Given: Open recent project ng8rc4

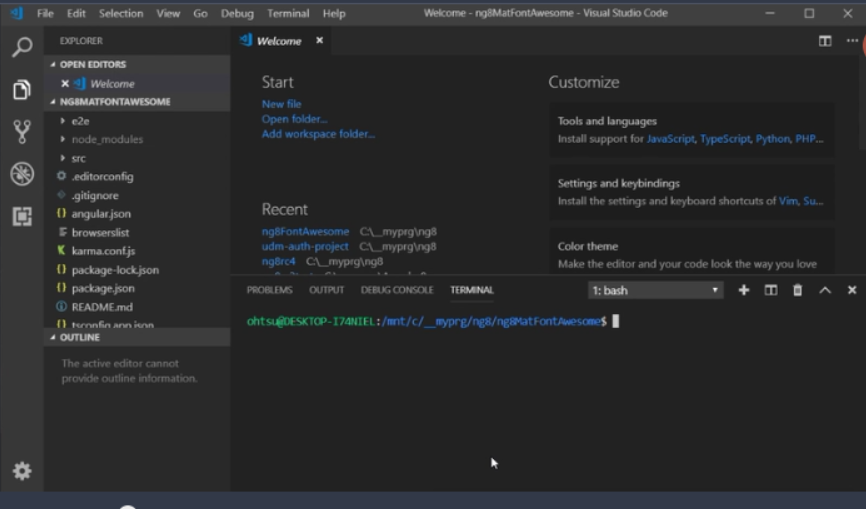Looking at the screenshot, I should click(278, 261).
